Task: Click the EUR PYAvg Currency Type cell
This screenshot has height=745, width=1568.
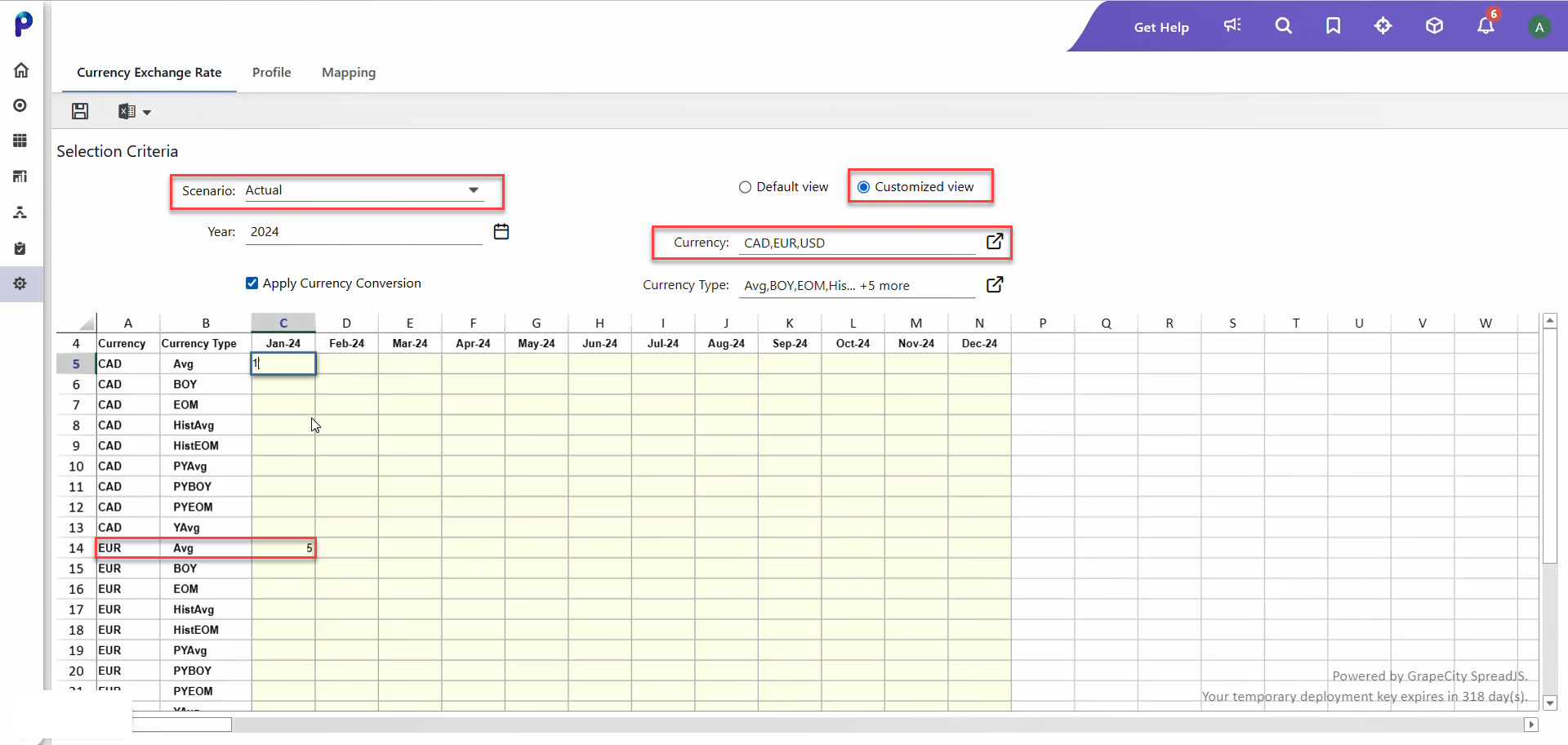Action: (206, 650)
